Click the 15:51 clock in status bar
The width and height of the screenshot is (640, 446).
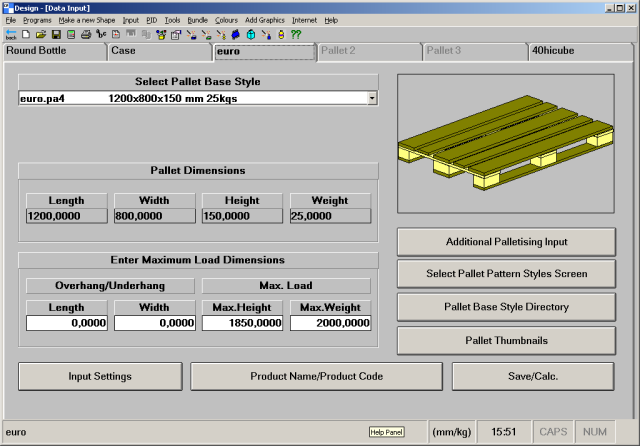point(504,432)
